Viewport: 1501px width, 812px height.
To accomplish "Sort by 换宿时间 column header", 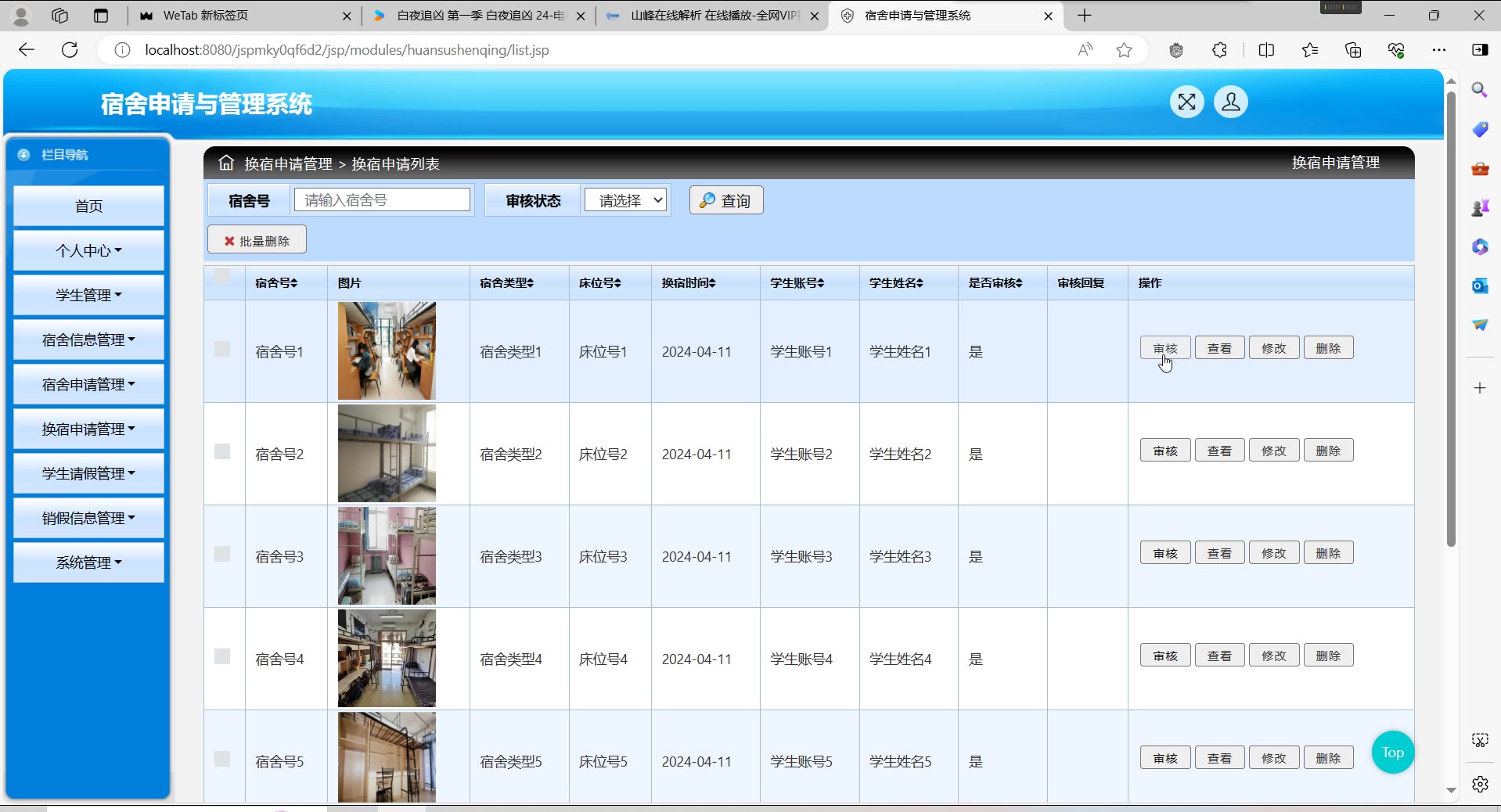I will pos(689,282).
